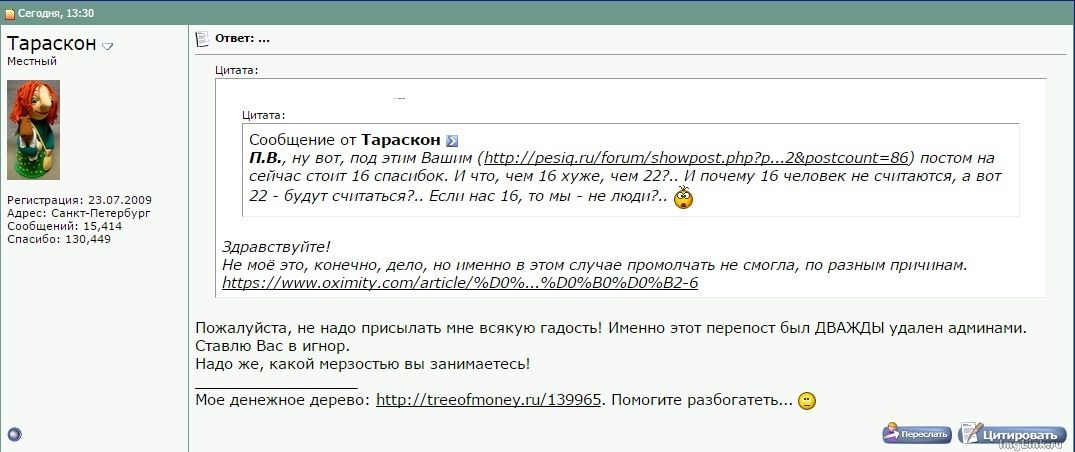The height and width of the screenshot is (452, 1075).
Task: Click the post icon beside Ответ: ...
Action: tap(201, 39)
